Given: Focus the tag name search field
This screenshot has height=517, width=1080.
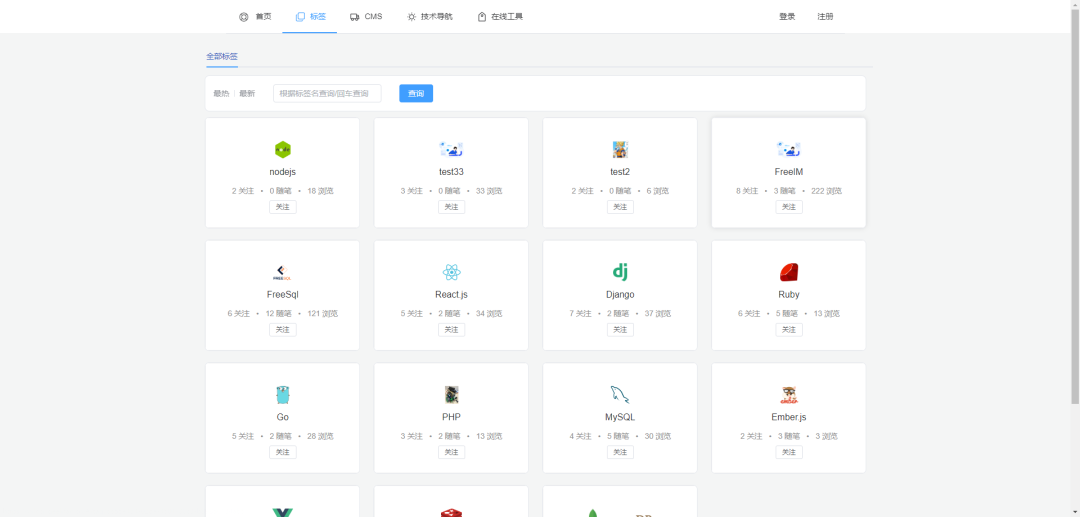Looking at the screenshot, I should (327, 94).
